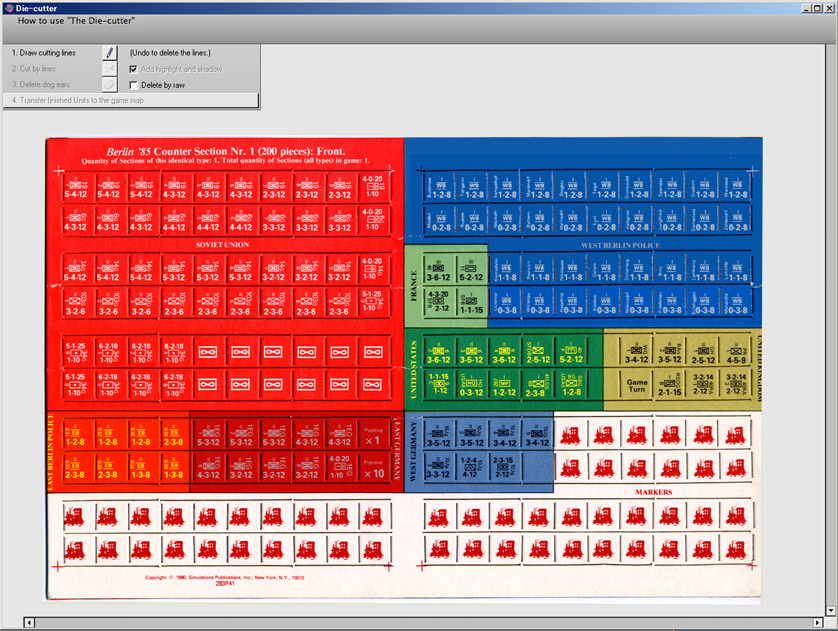Click the "MARKERS" label on the counter sheet
This screenshot has width=838, height=631.
tap(654, 492)
